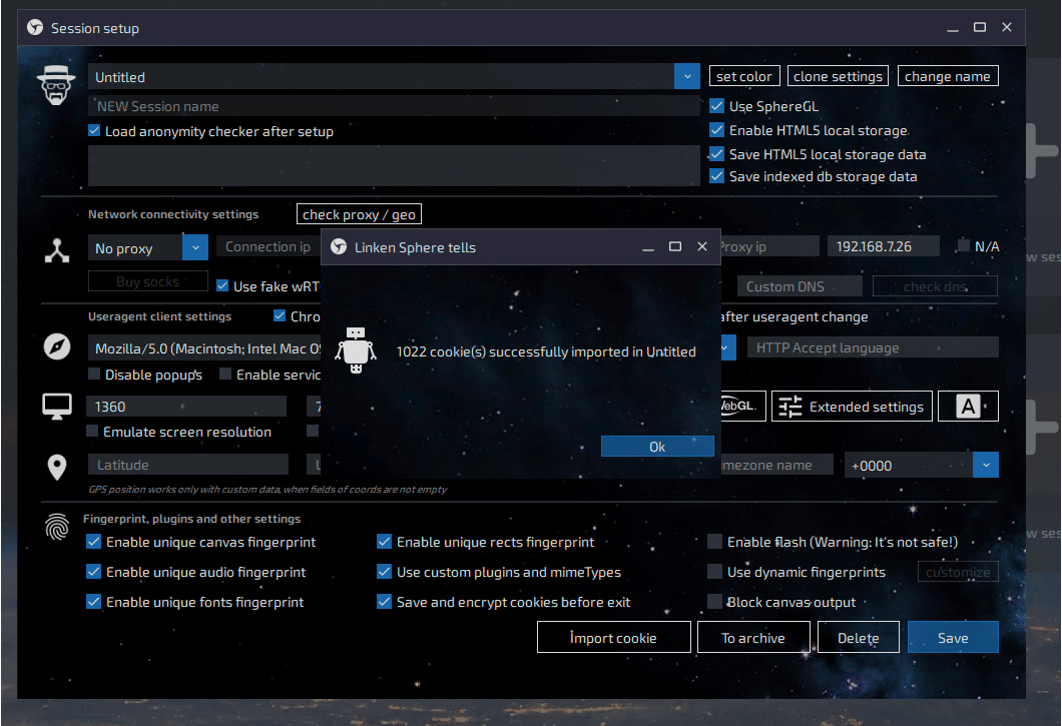Image resolution: width=1062 pixels, height=726 pixels.
Task: Open the No proxy type dropdown
Action: (195, 248)
